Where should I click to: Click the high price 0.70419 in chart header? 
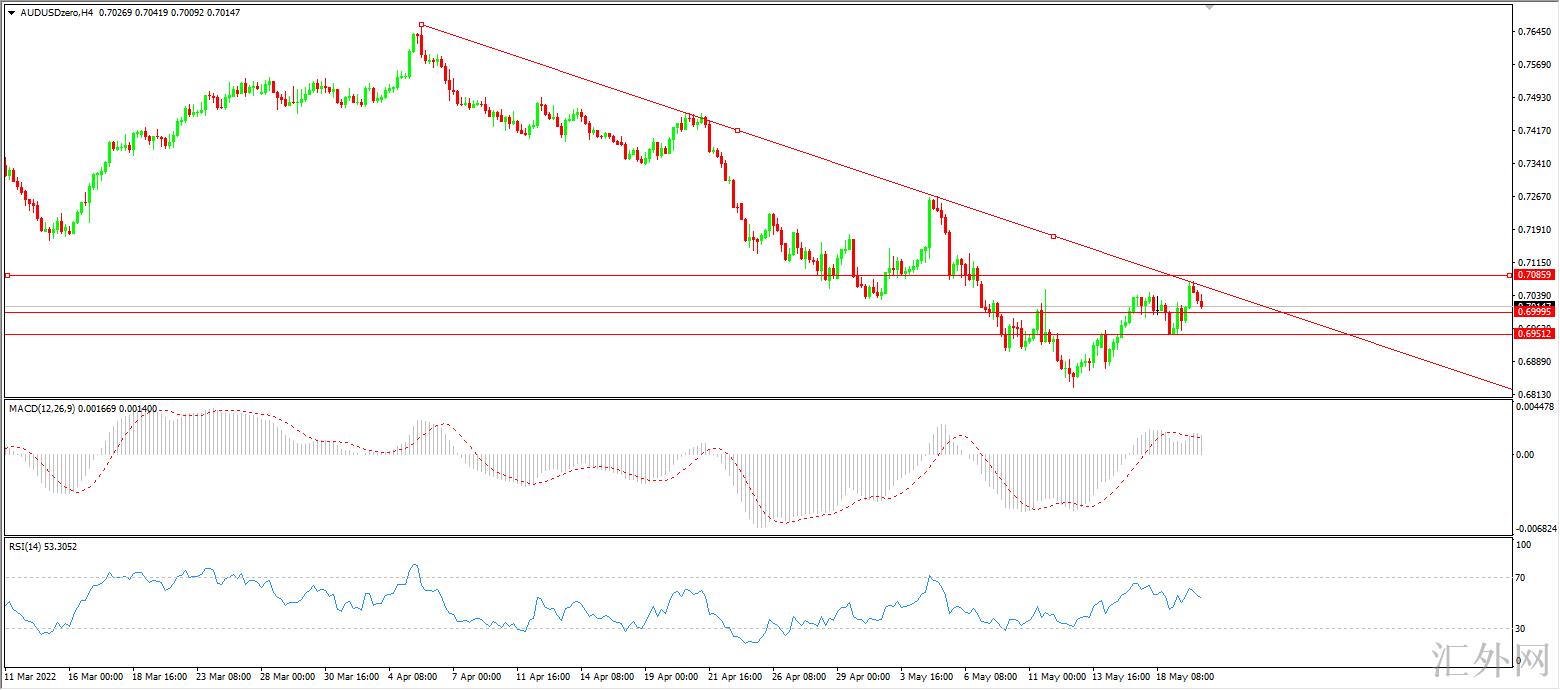(152, 13)
